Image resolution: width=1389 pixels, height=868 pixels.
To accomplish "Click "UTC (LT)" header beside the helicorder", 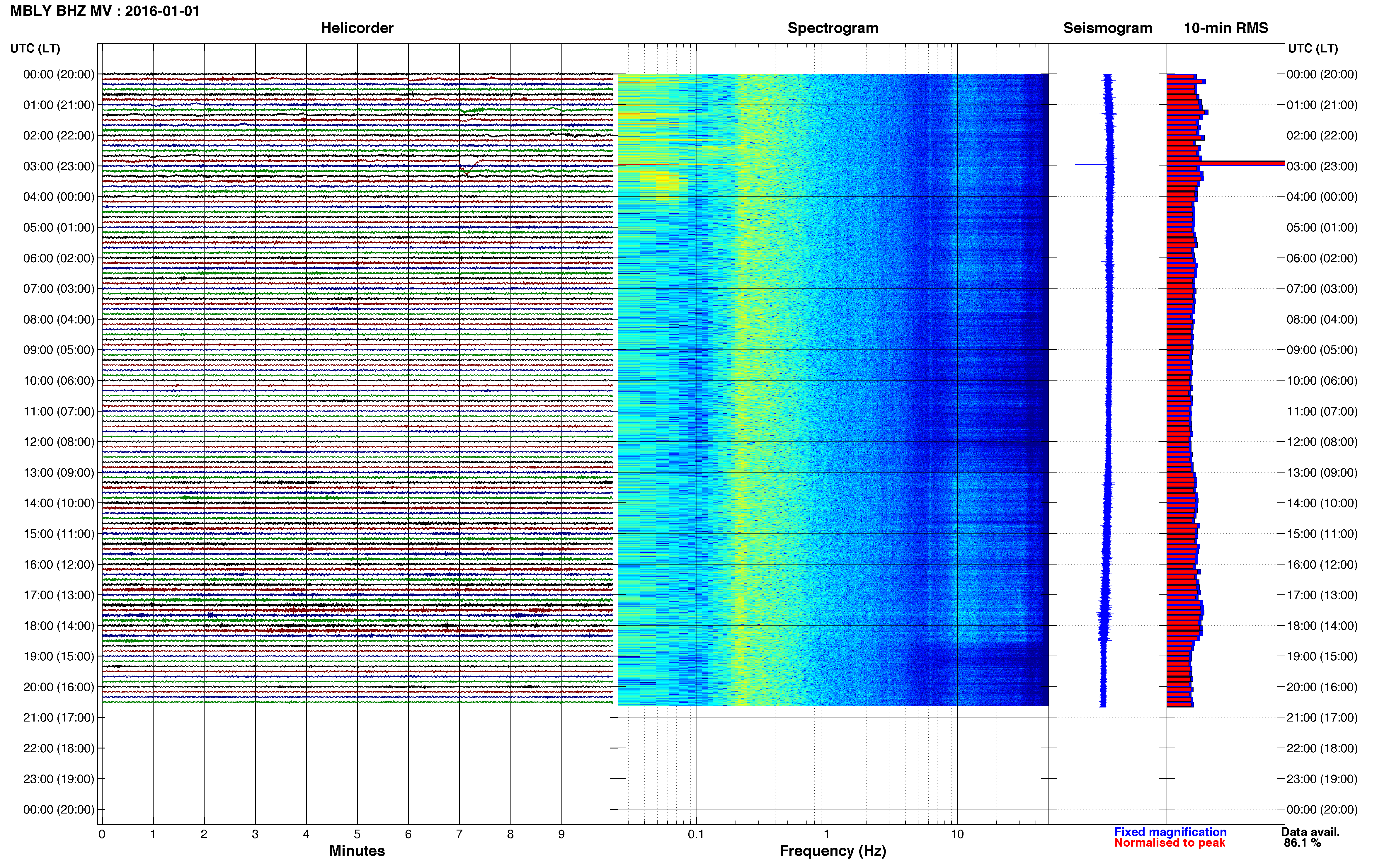I will click(x=35, y=48).
